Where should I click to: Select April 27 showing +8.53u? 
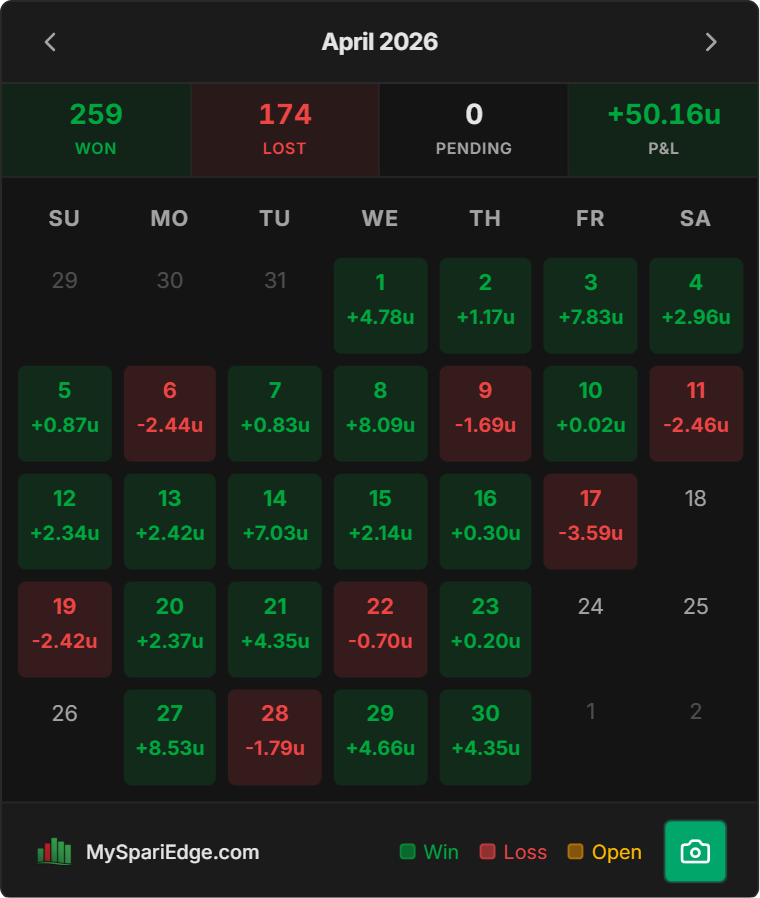click(170, 737)
